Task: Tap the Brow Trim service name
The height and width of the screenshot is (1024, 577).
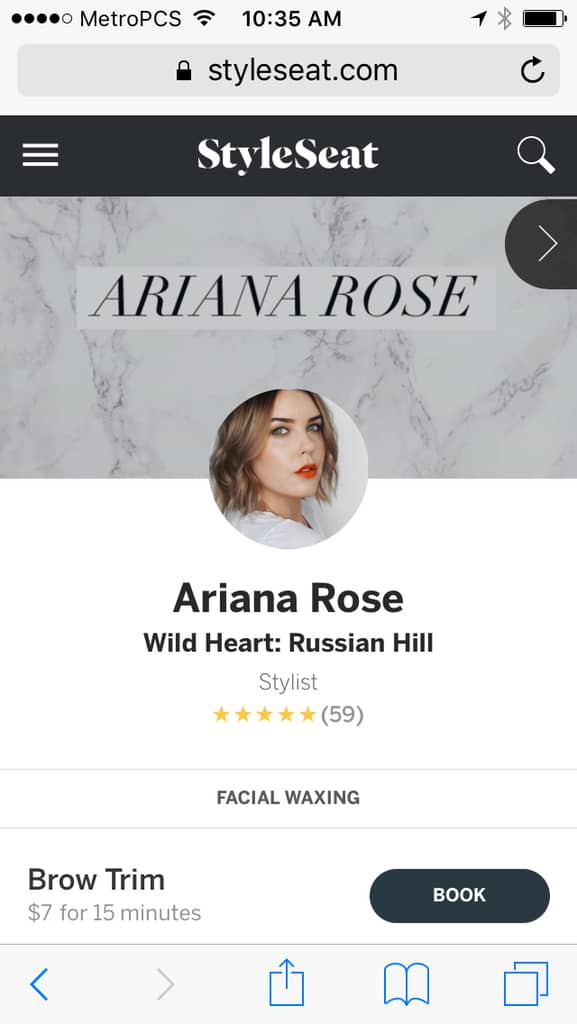Action: click(x=96, y=880)
